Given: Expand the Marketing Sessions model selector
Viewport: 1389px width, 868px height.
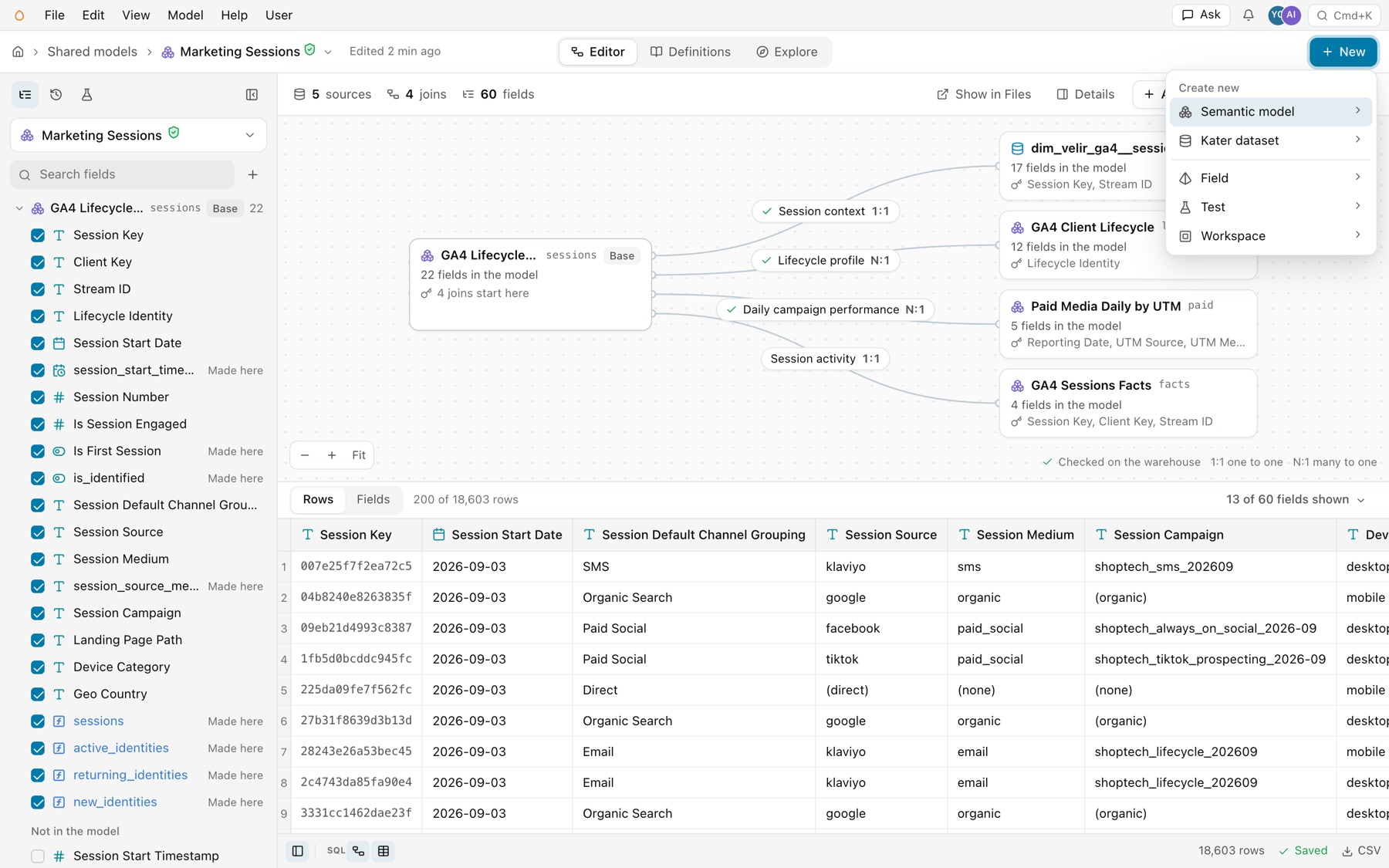Looking at the screenshot, I should [138, 135].
